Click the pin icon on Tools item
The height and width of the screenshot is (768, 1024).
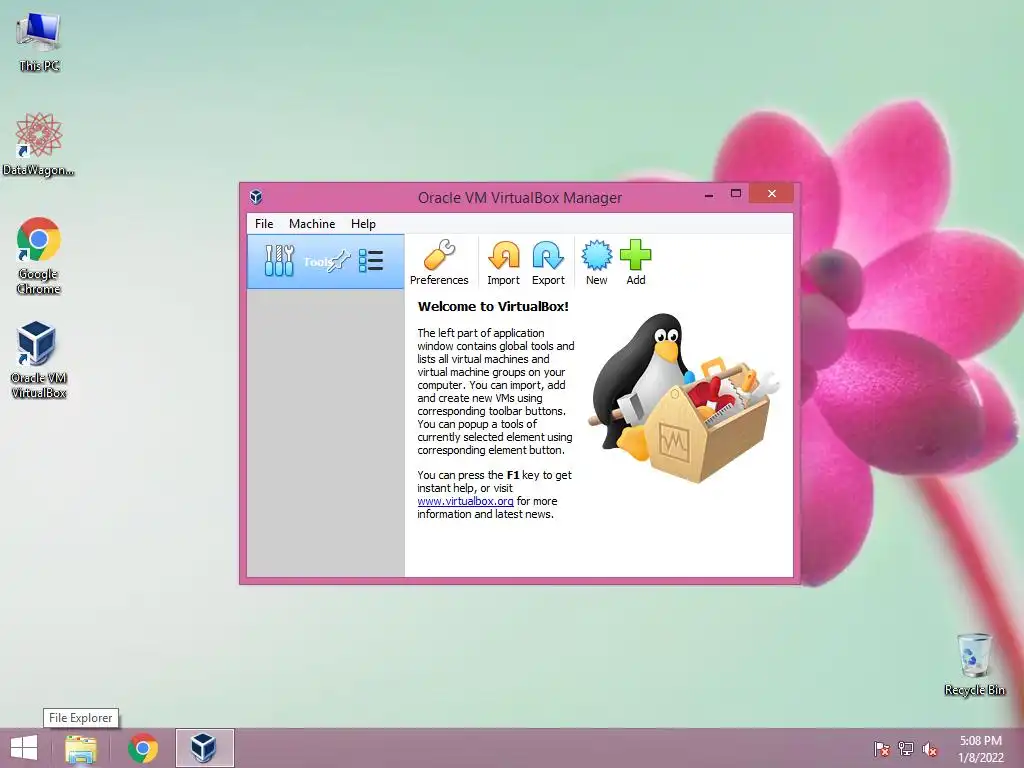pyautogui.click(x=339, y=261)
